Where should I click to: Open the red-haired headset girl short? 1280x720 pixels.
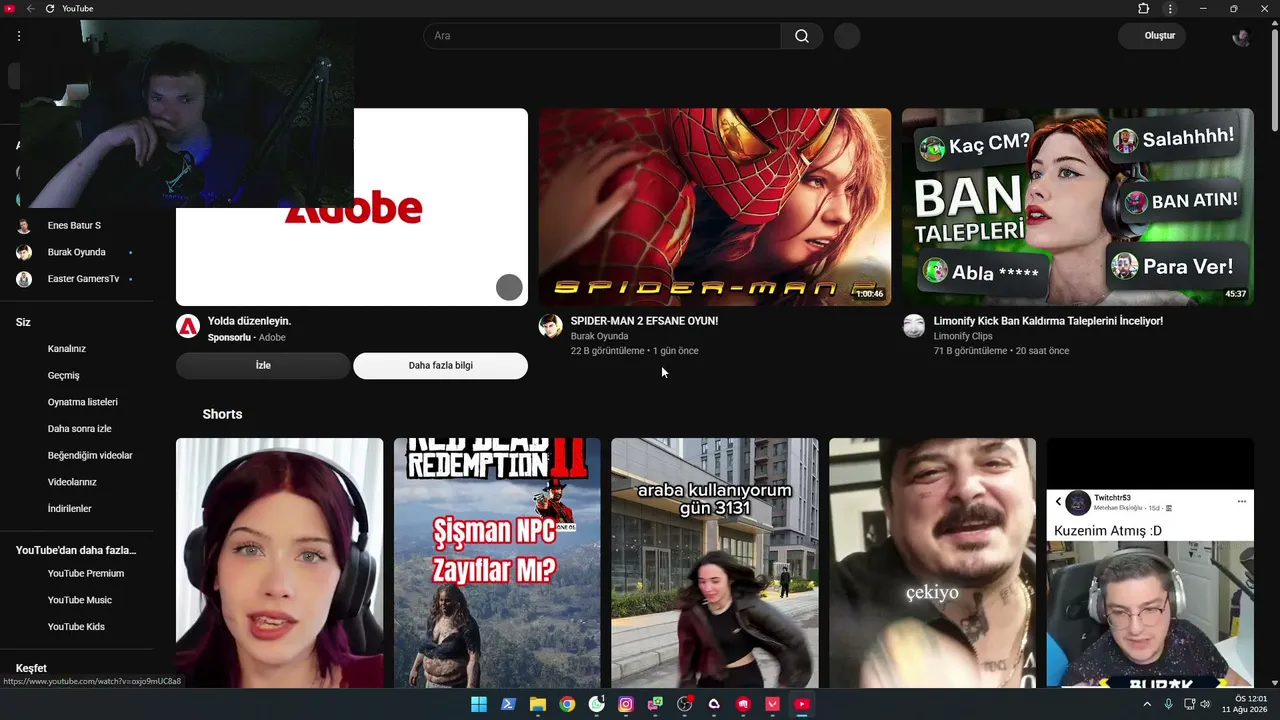tap(280, 563)
